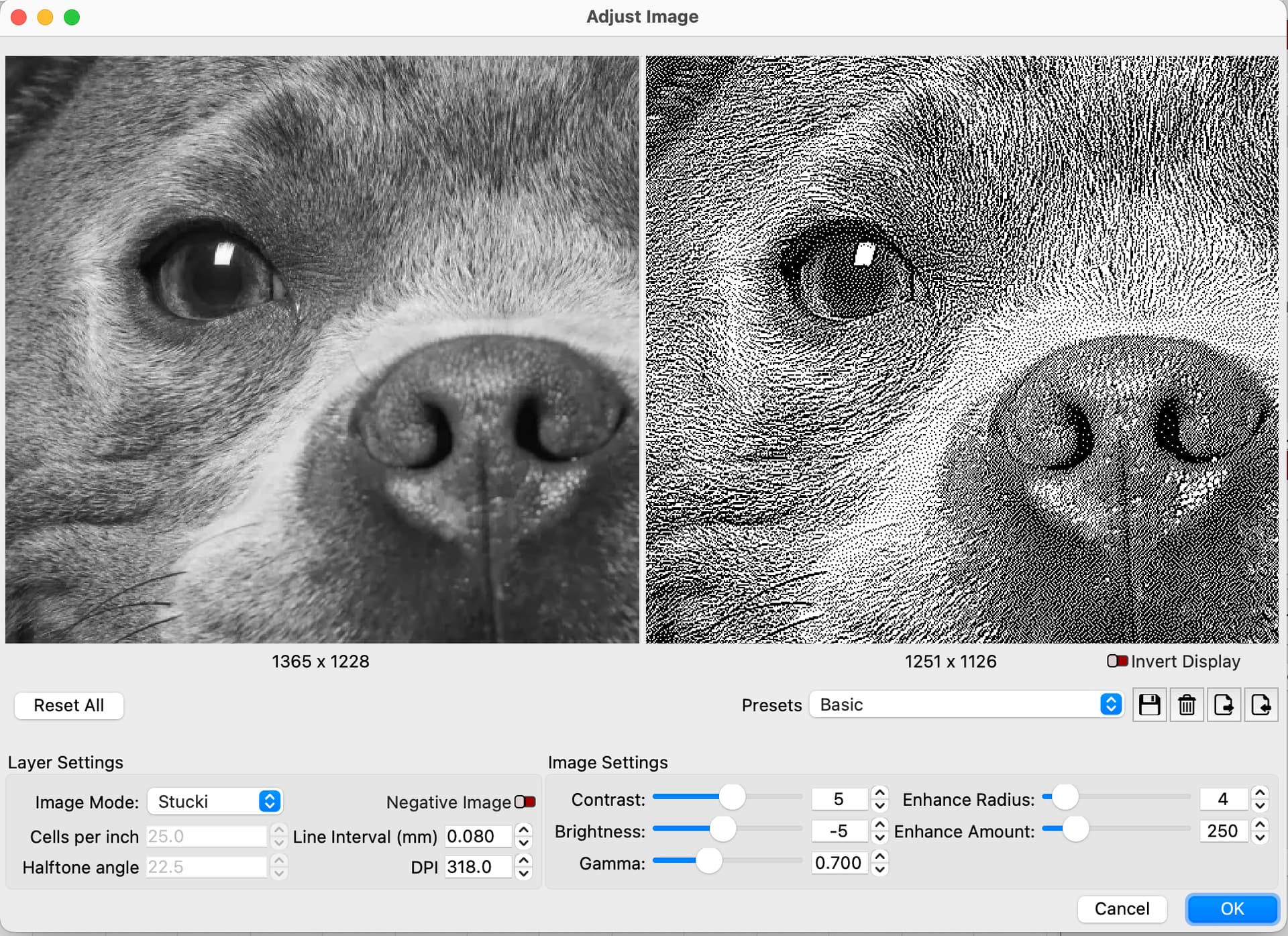Click the last preset file icon on the right
Viewport: 1288px width, 936px height.
(x=1260, y=705)
